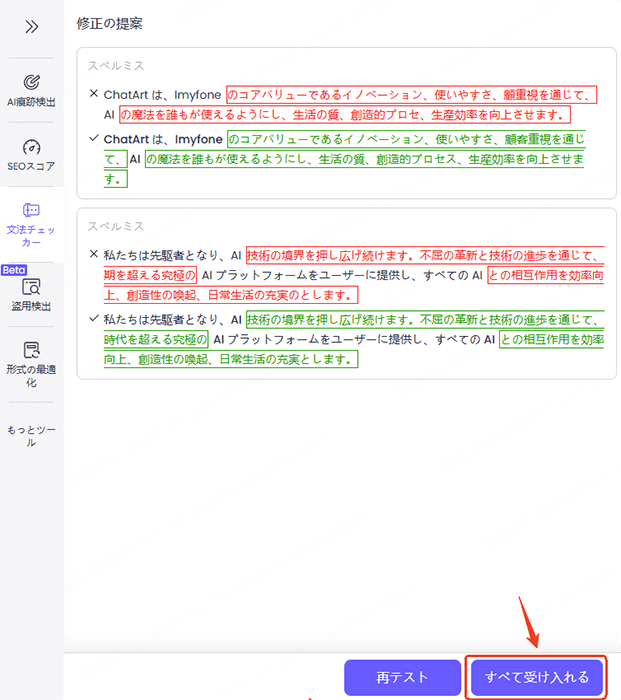The height and width of the screenshot is (700, 621).
Task: Select the 文法チェッカー sidebar label
Action: click(x=31, y=236)
